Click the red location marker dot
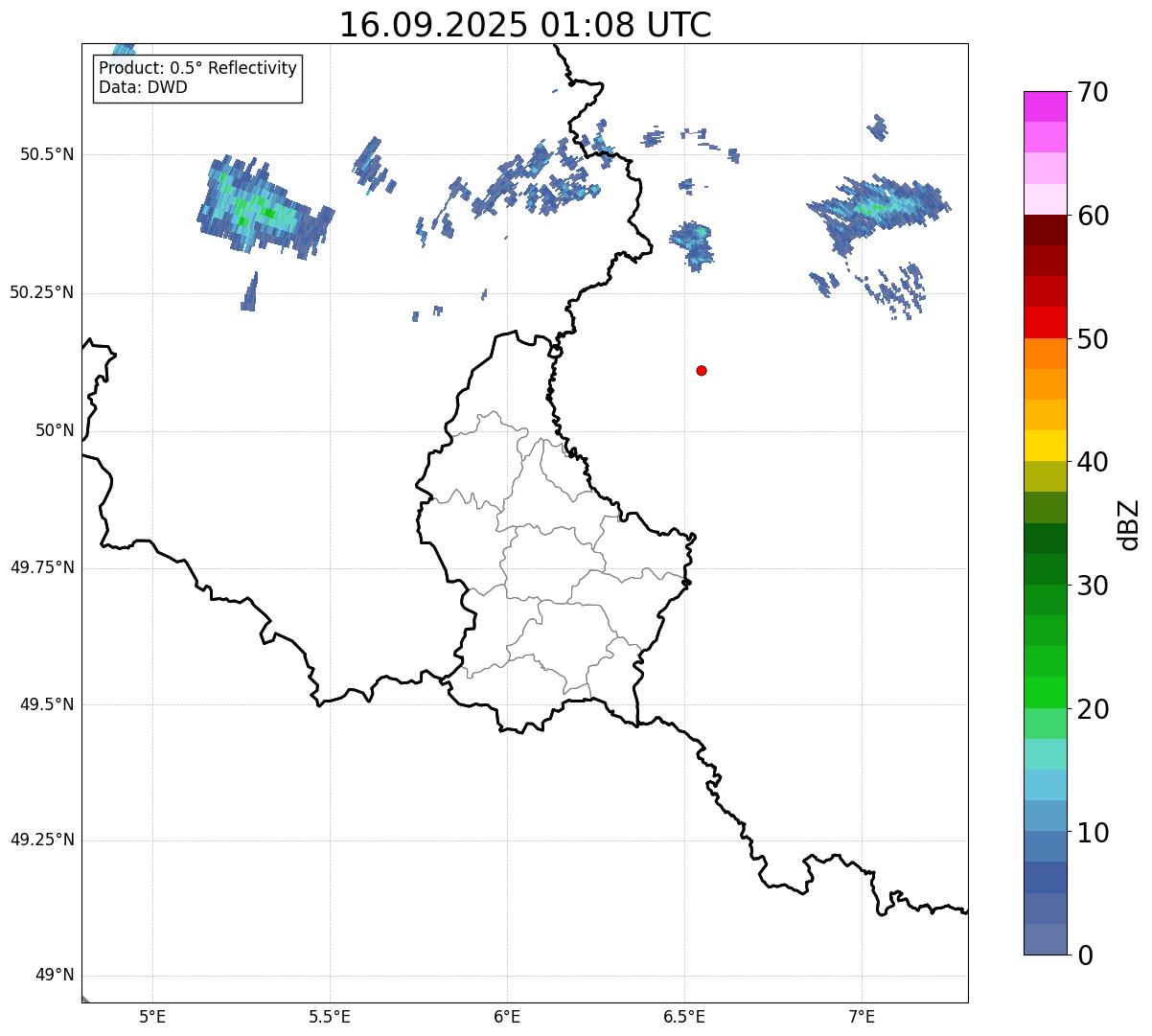 pos(702,371)
